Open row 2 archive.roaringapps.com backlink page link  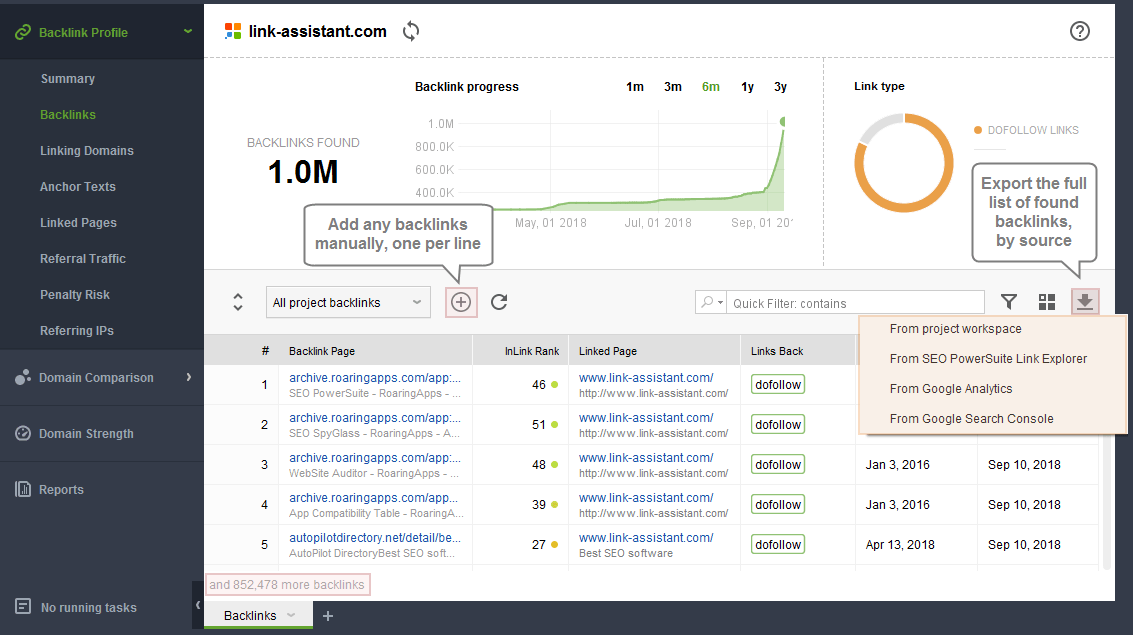[375, 418]
